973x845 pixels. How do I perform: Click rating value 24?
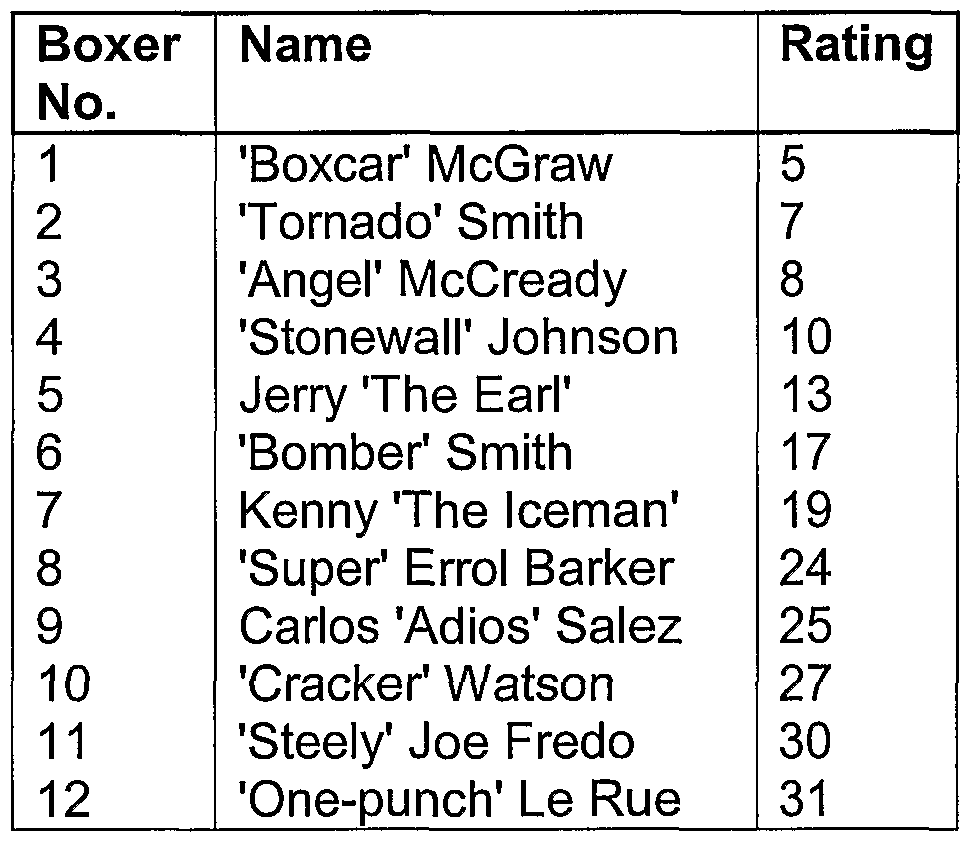coord(805,569)
